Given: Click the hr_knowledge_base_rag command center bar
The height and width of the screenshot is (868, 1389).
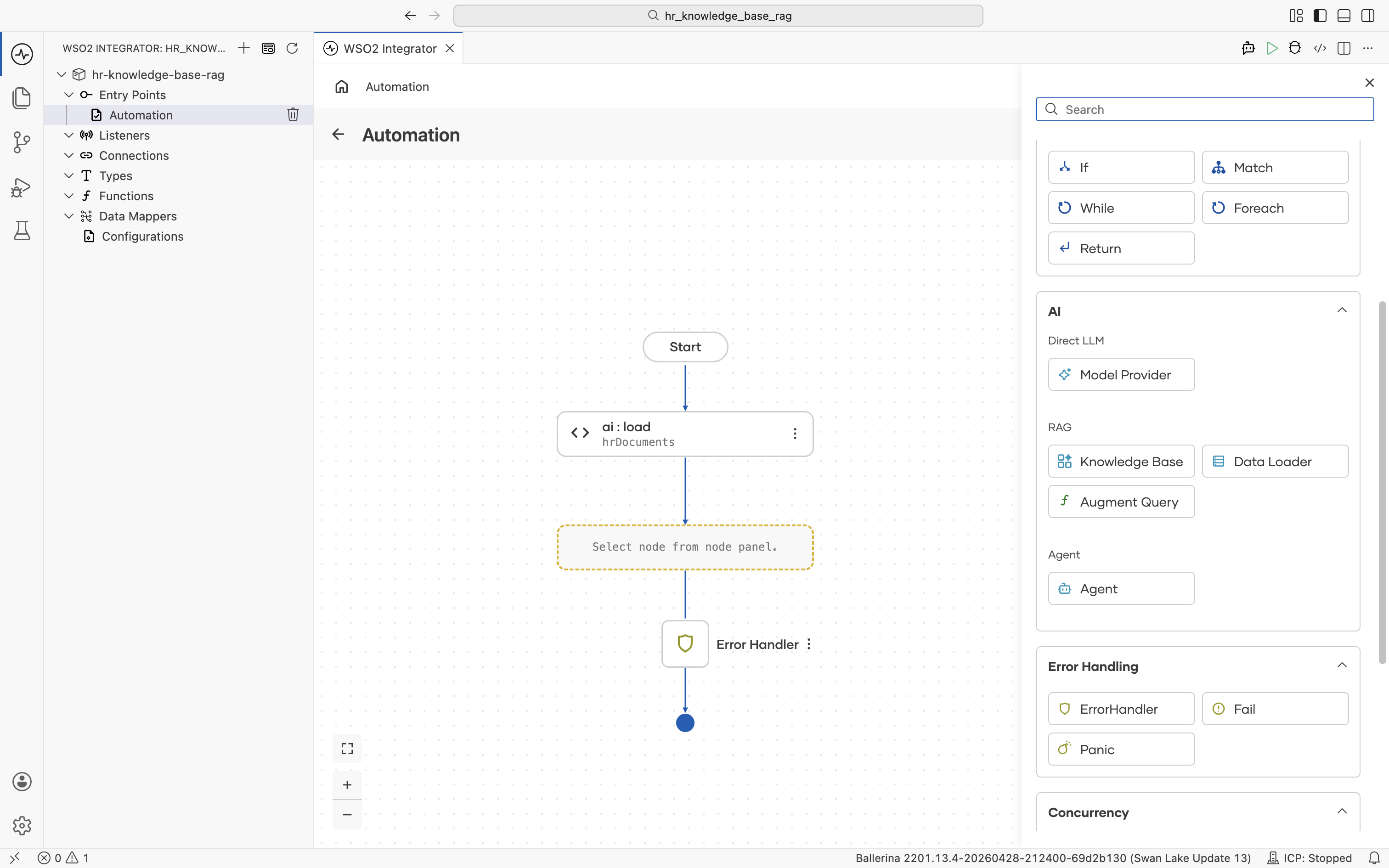Looking at the screenshot, I should (718, 16).
